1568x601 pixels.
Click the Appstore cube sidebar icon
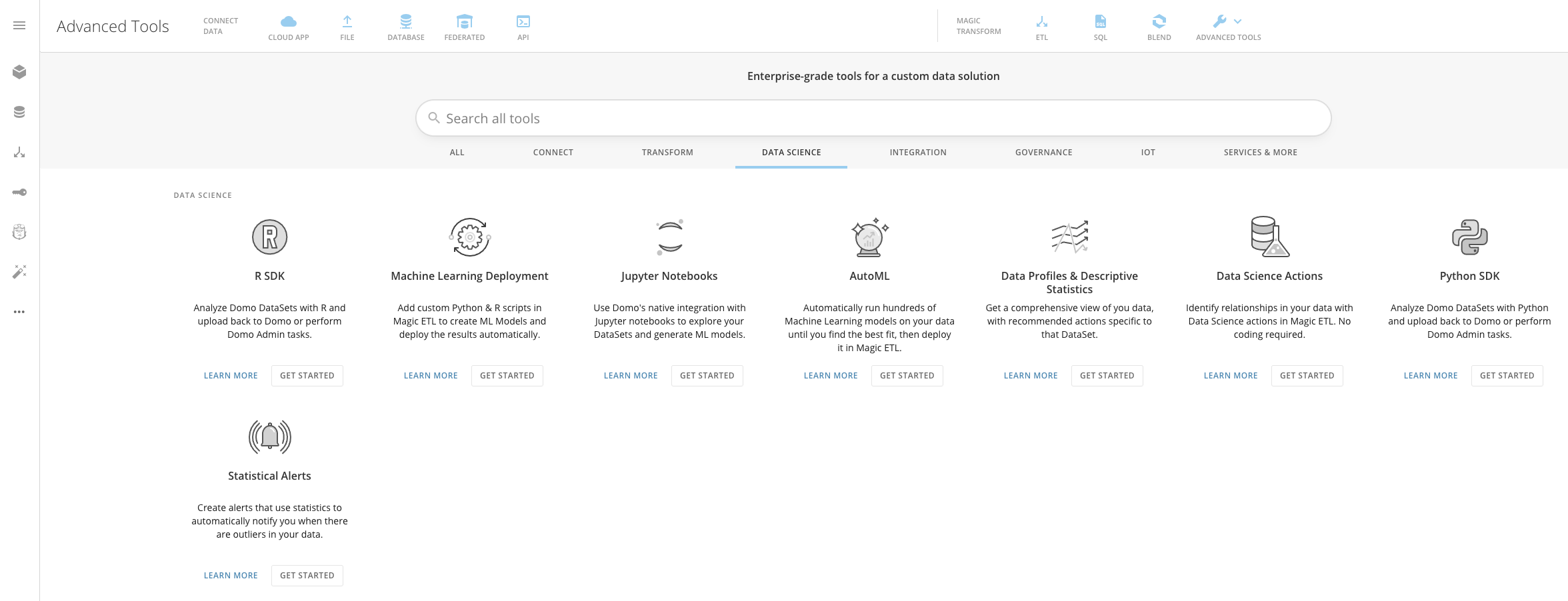tap(19, 72)
